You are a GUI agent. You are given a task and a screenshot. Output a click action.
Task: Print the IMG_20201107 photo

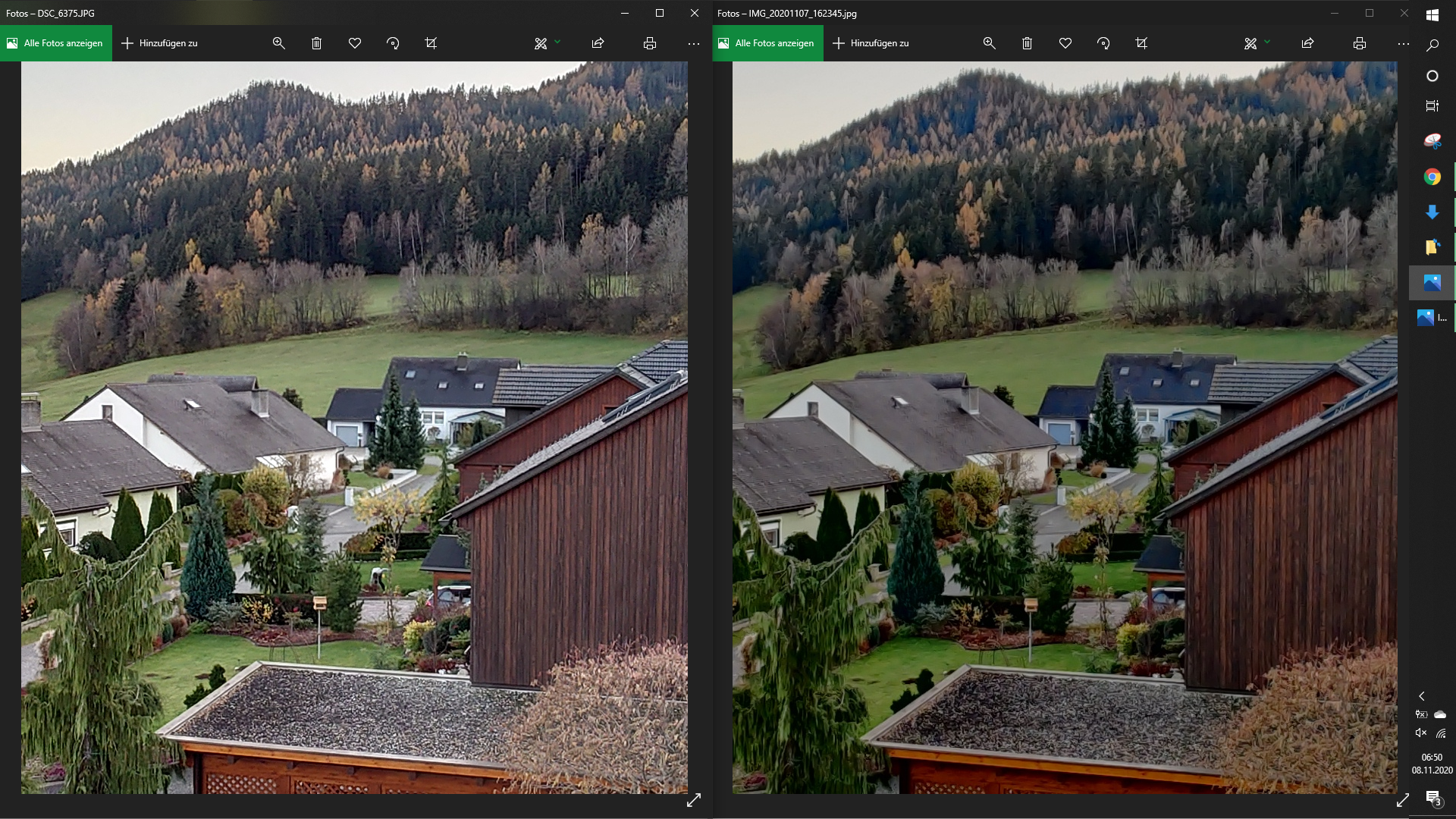1360,43
